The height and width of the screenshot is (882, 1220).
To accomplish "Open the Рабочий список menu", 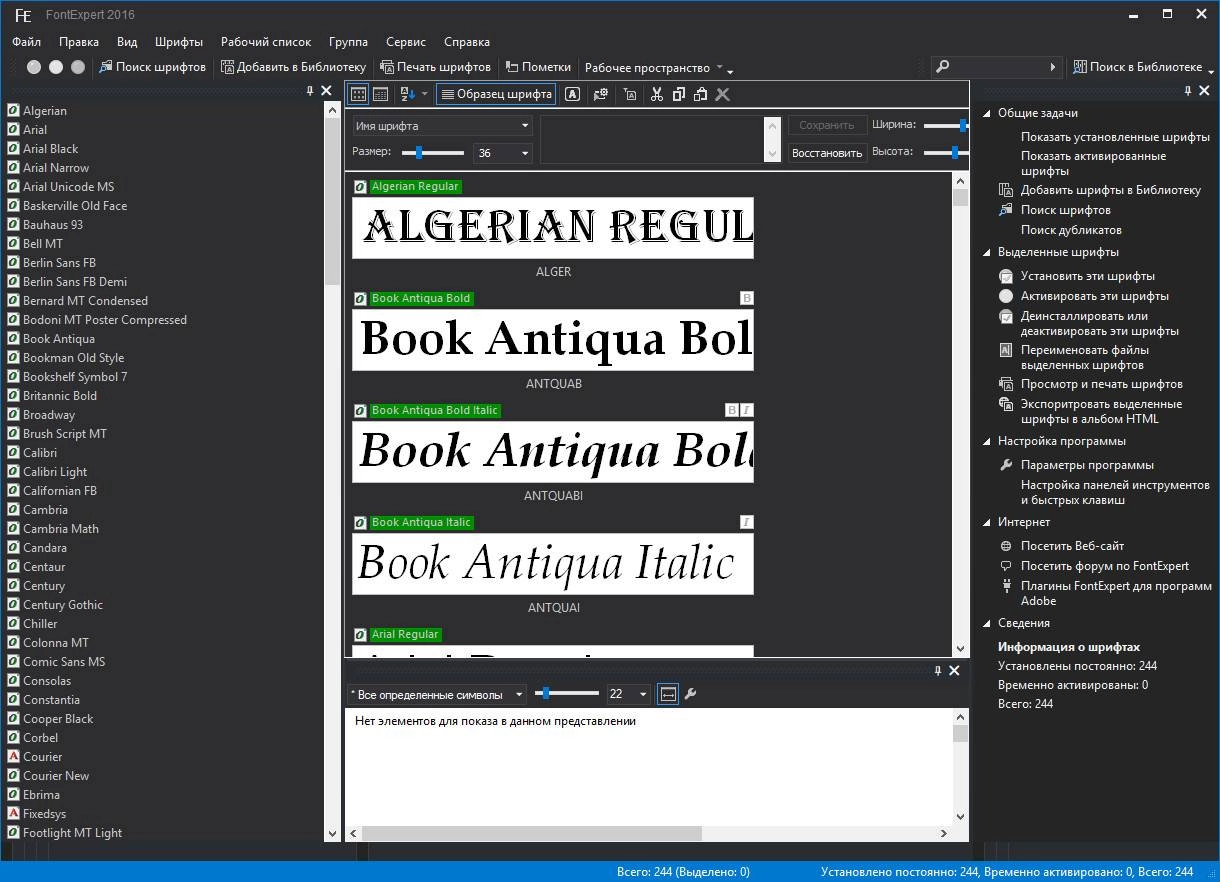I will [x=266, y=42].
